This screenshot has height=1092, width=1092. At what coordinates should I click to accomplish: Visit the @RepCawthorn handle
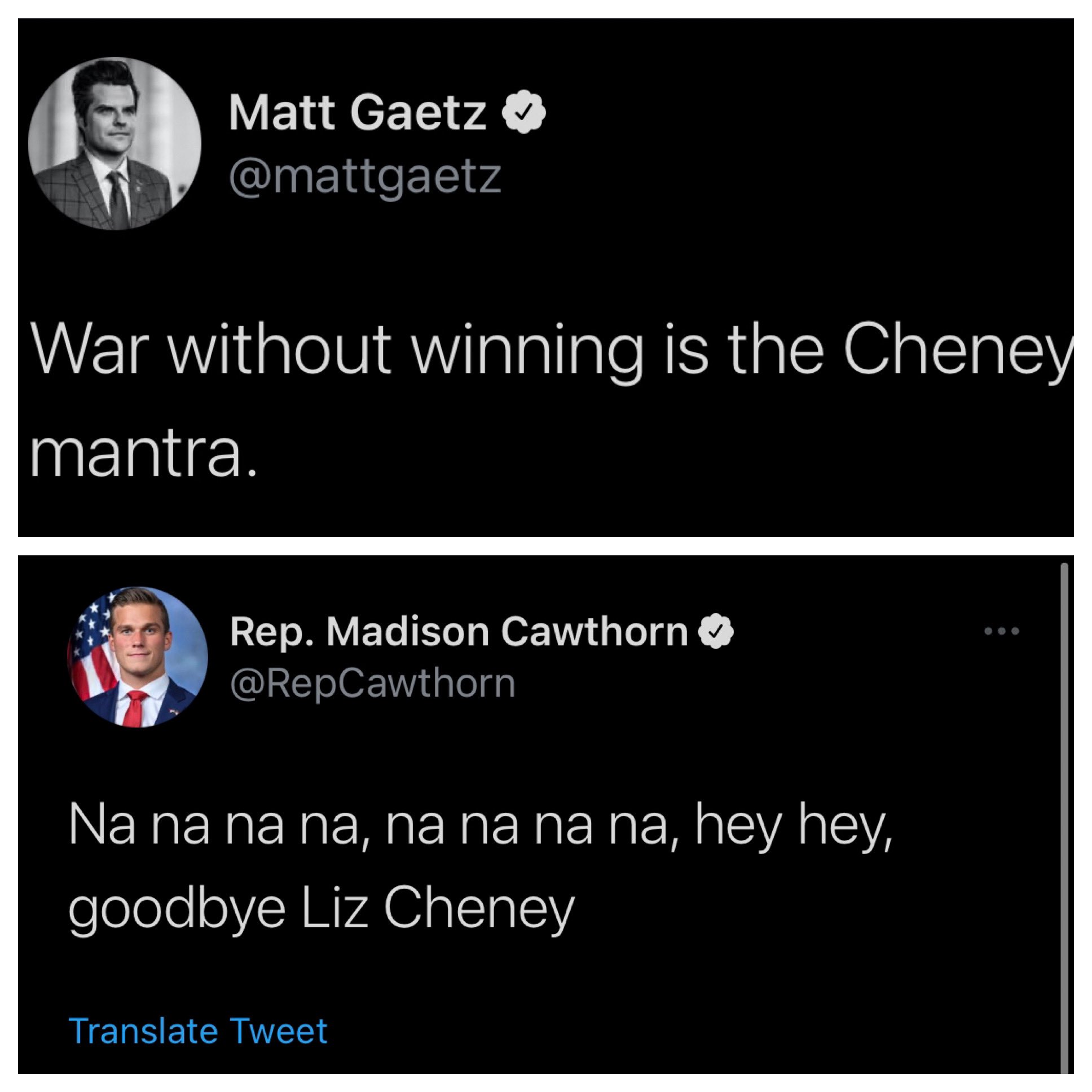[372, 683]
